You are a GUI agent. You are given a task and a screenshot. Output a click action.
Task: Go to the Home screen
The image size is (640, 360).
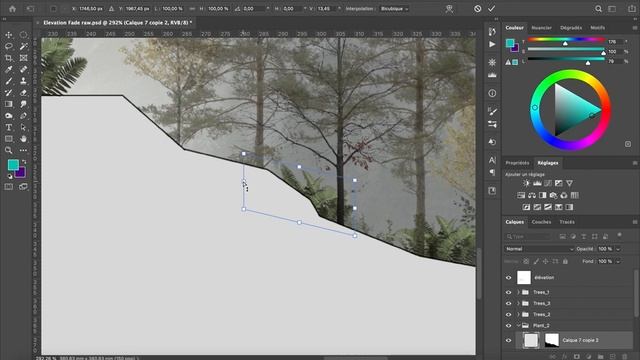12,9
